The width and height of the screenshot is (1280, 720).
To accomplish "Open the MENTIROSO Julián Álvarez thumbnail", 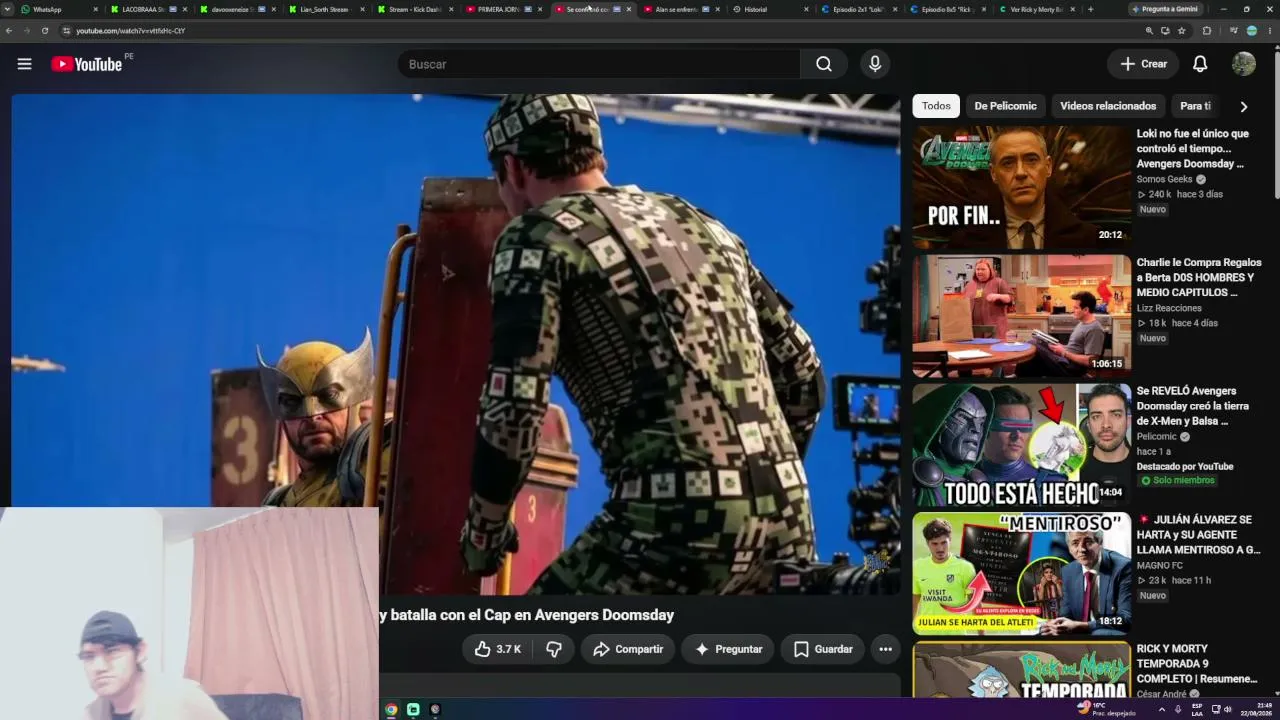I will pyautogui.click(x=1021, y=574).
